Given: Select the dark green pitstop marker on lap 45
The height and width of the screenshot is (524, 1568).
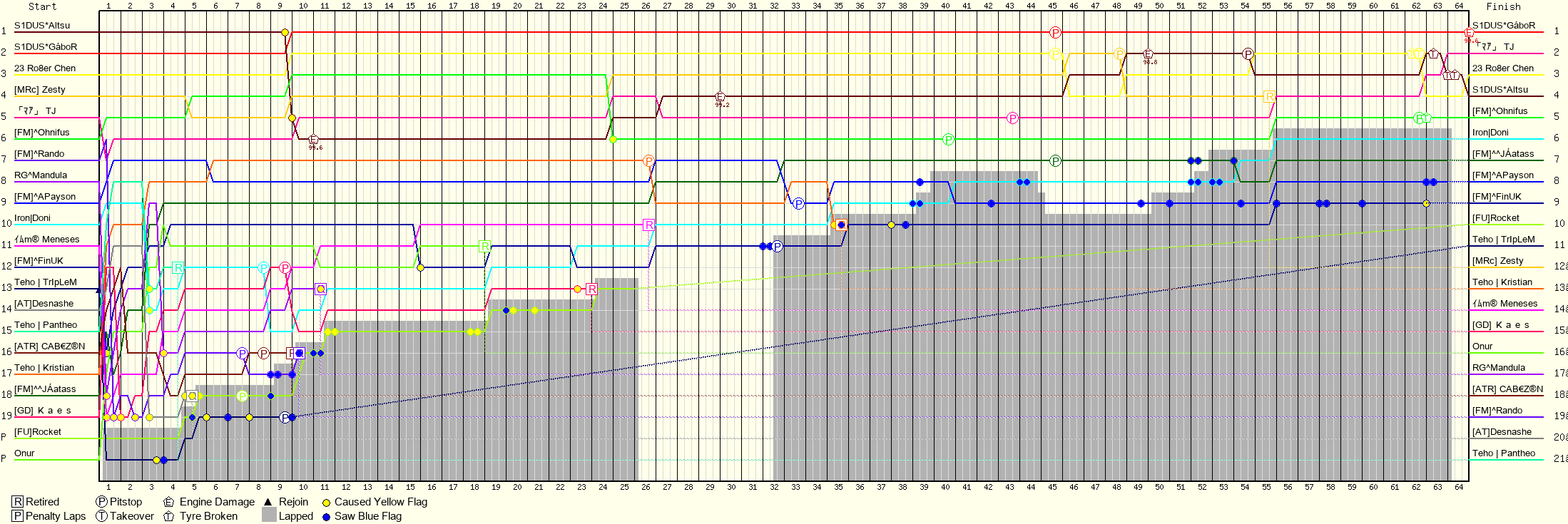Looking at the screenshot, I should [x=1056, y=161].
